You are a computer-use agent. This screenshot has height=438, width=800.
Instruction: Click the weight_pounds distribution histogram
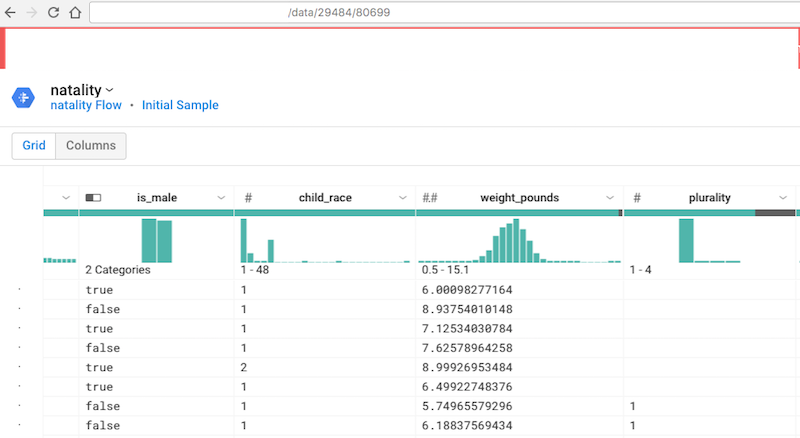(x=519, y=240)
